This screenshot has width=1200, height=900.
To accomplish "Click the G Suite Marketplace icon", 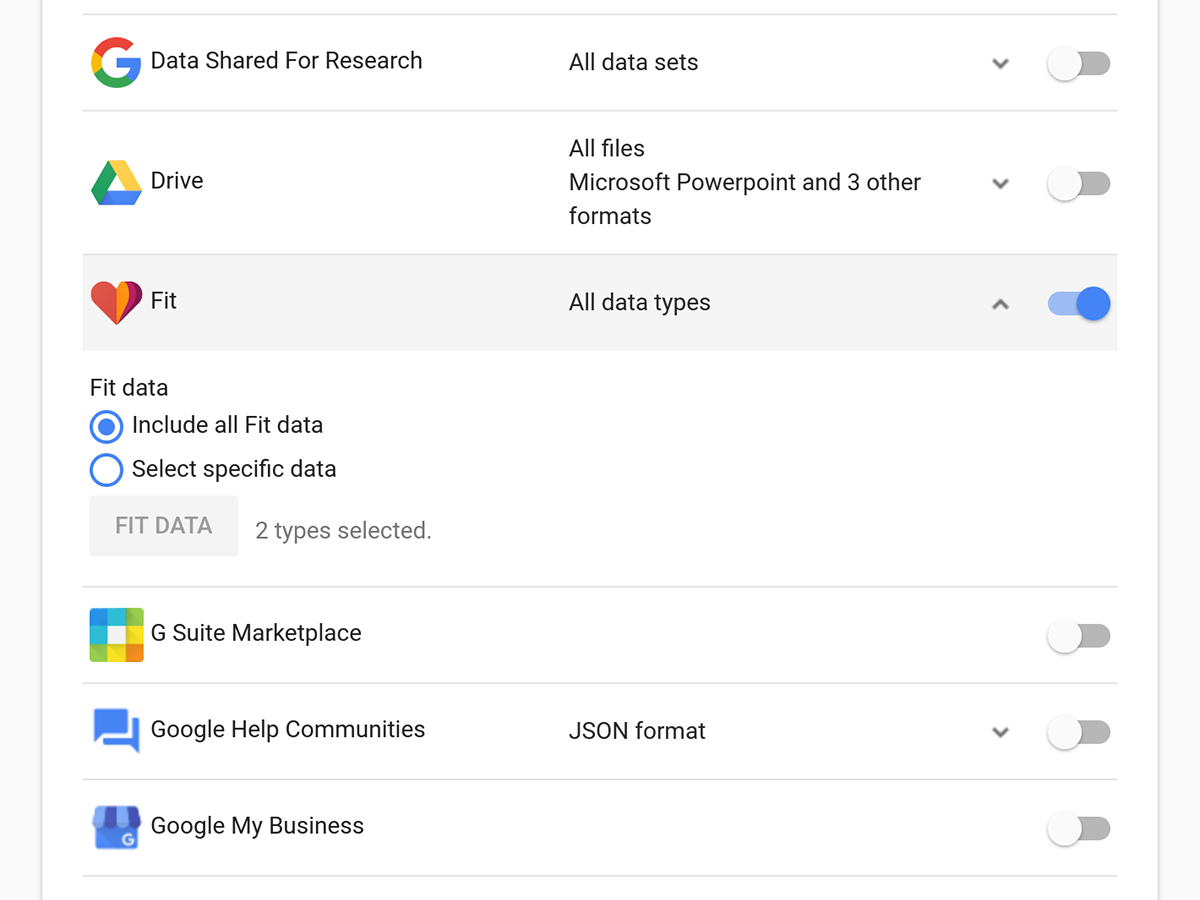I will (116, 634).
